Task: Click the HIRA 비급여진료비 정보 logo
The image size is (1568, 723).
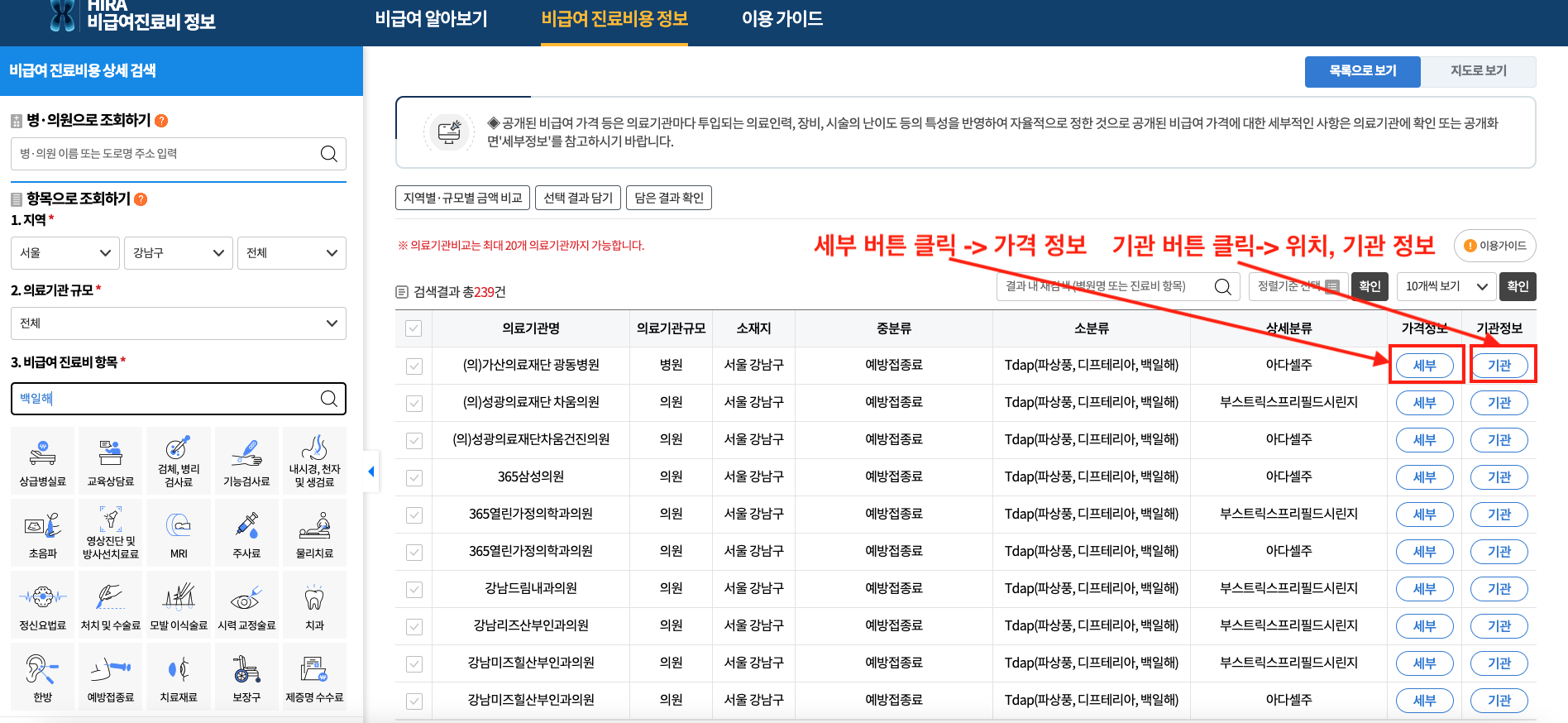Action: [x=132, y=16]
